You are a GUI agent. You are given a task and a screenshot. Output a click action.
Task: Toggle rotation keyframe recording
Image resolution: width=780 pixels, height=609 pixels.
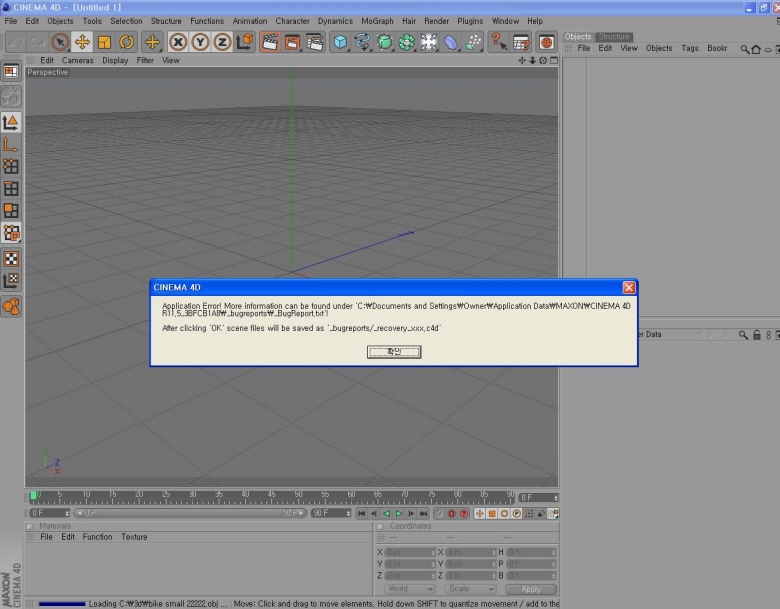[504, 513]
